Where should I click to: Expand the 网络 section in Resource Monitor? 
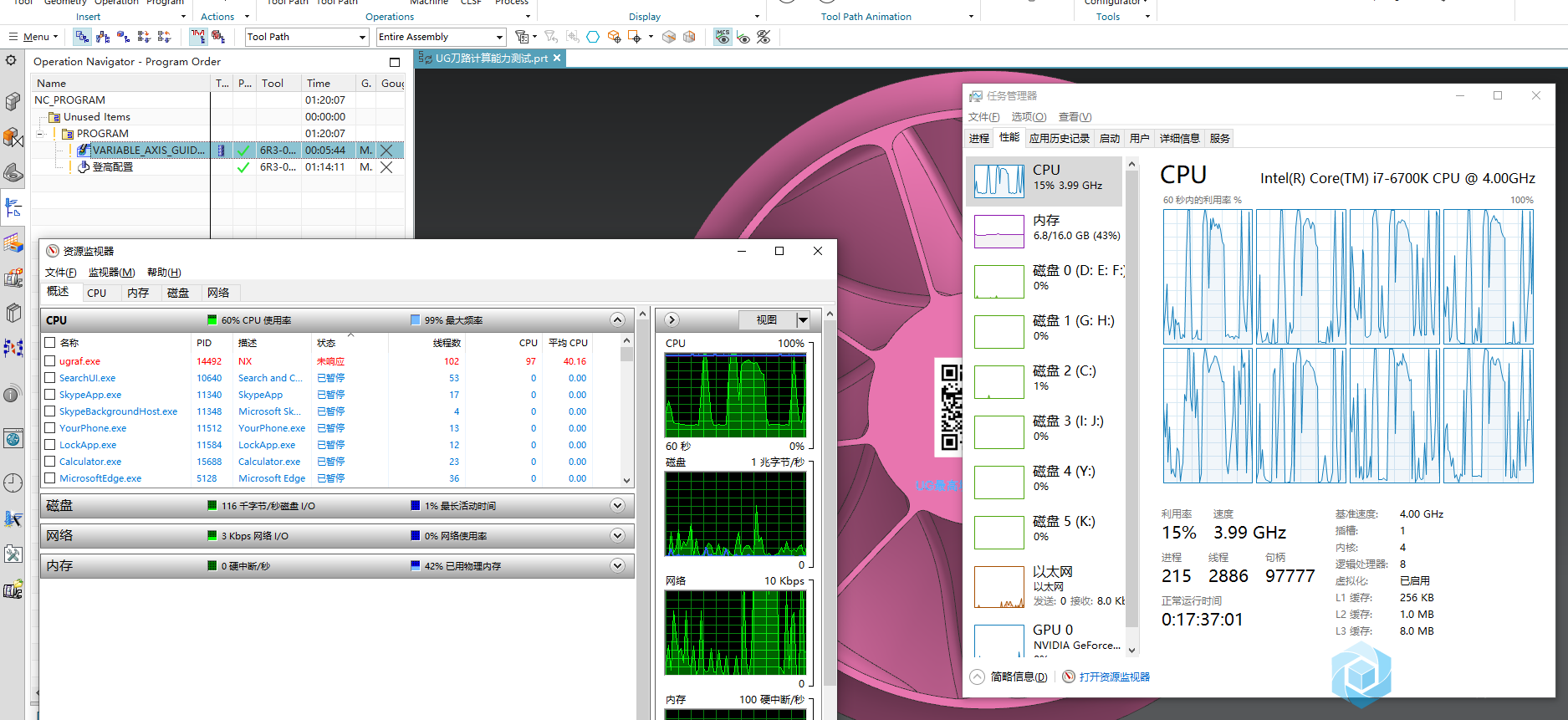[617, 536]
